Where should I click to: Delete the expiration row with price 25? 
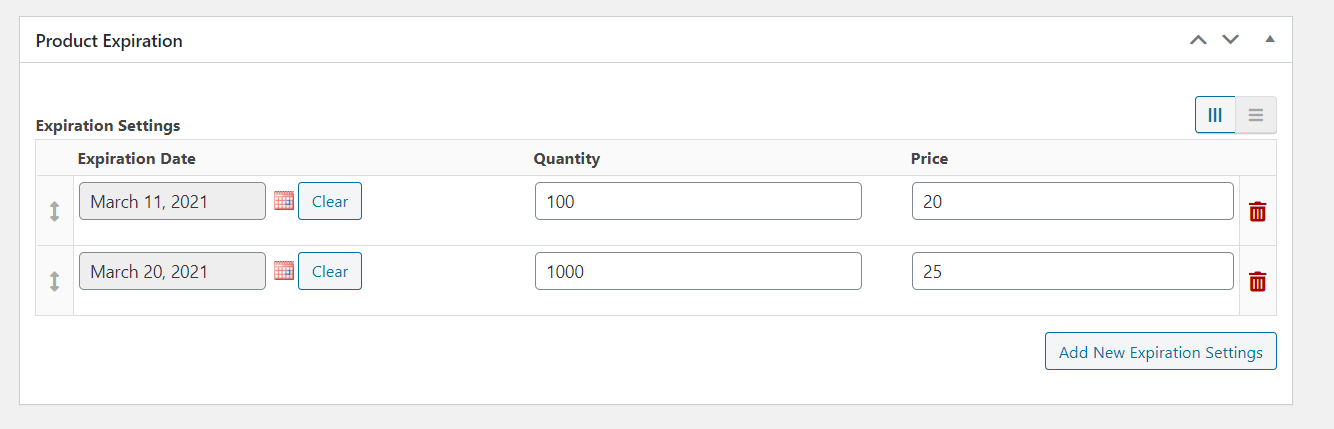click(1258, 281)
